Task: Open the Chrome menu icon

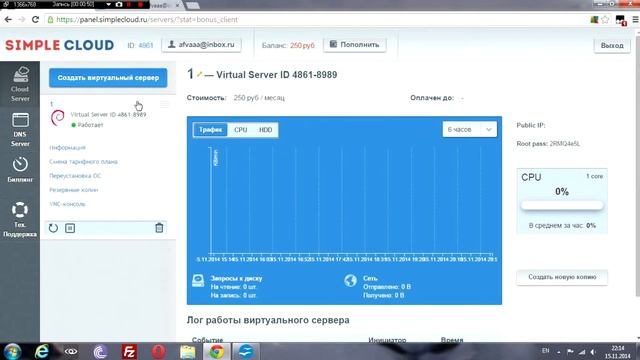Action: [x=635, y=19]
